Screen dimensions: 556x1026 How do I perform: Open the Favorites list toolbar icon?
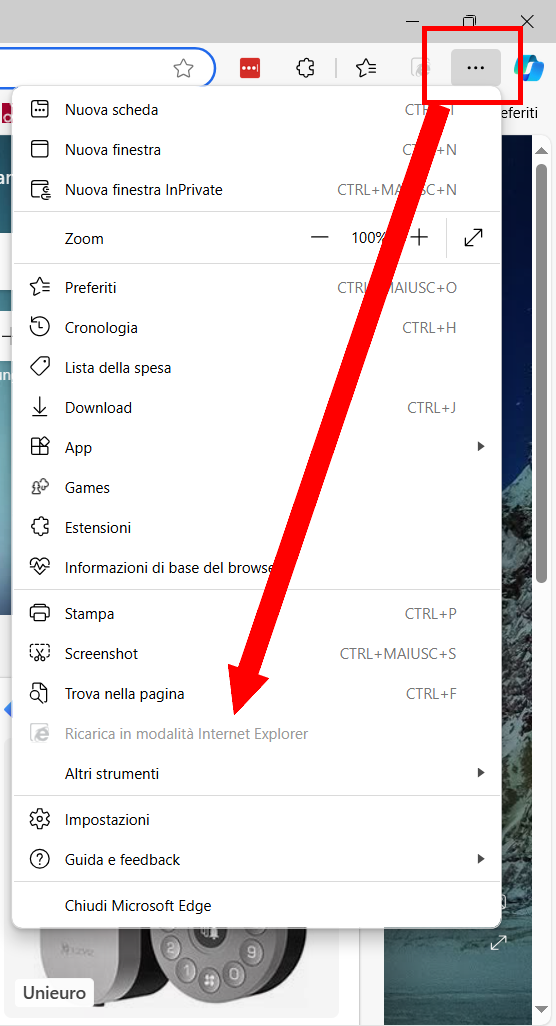click(366, 67)
